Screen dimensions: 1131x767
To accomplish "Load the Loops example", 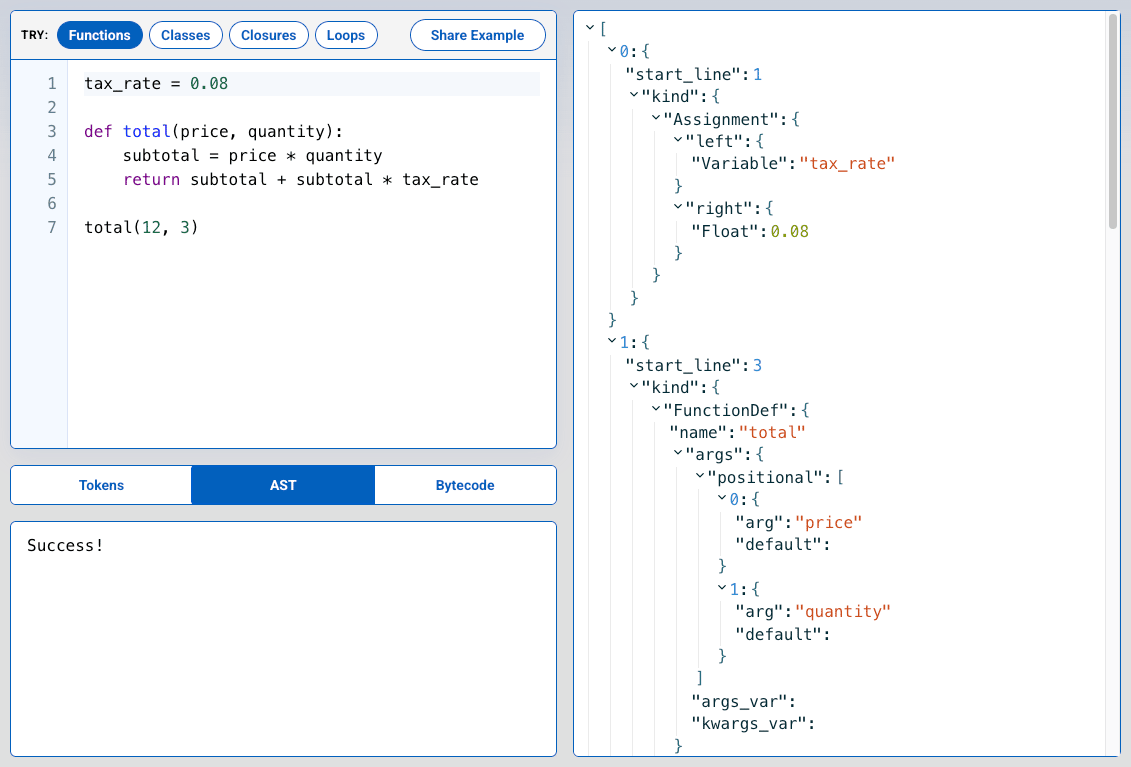I will (x=346, y=35).
